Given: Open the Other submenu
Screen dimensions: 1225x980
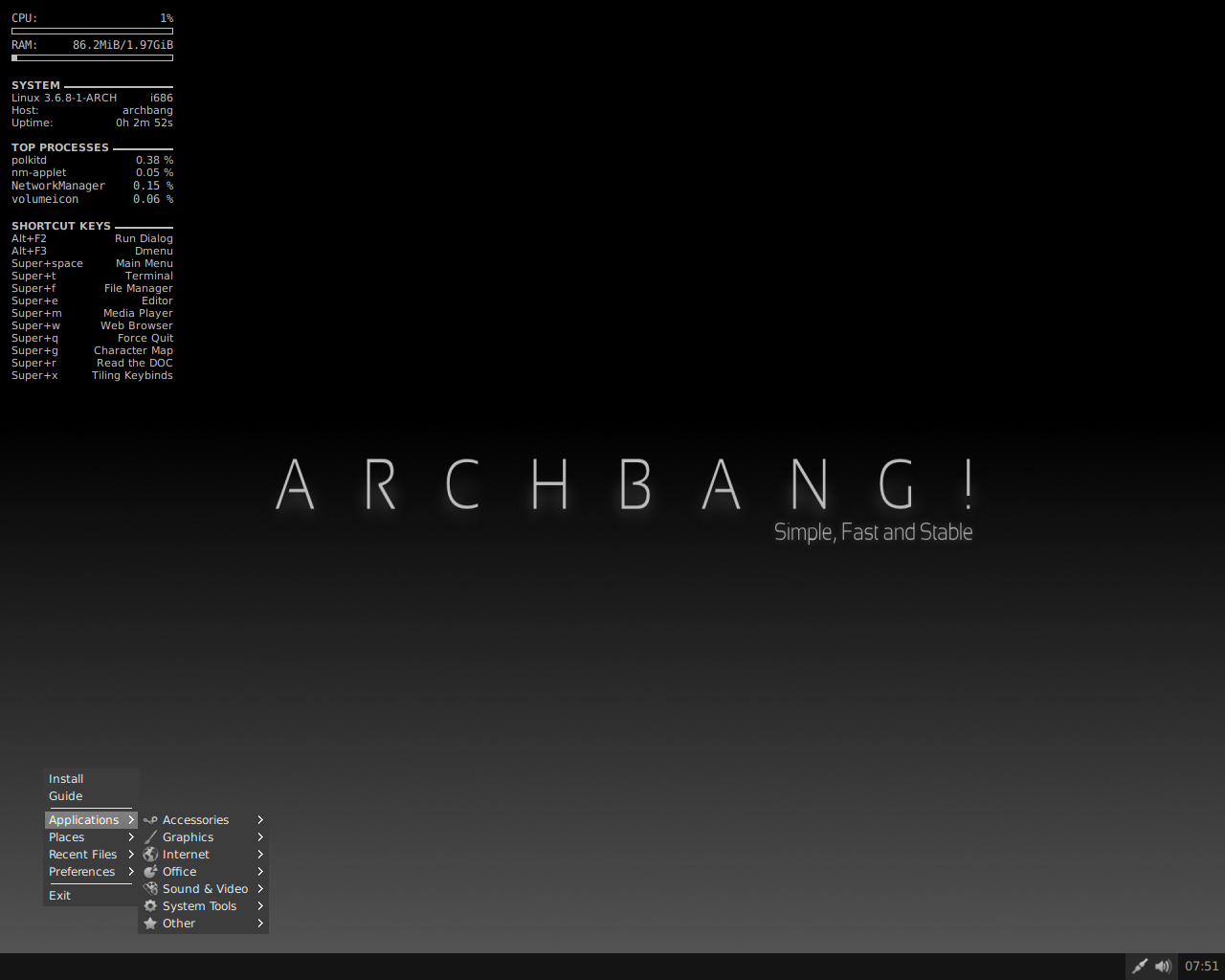Looking at the screenshot, I should tap(203, 924).
